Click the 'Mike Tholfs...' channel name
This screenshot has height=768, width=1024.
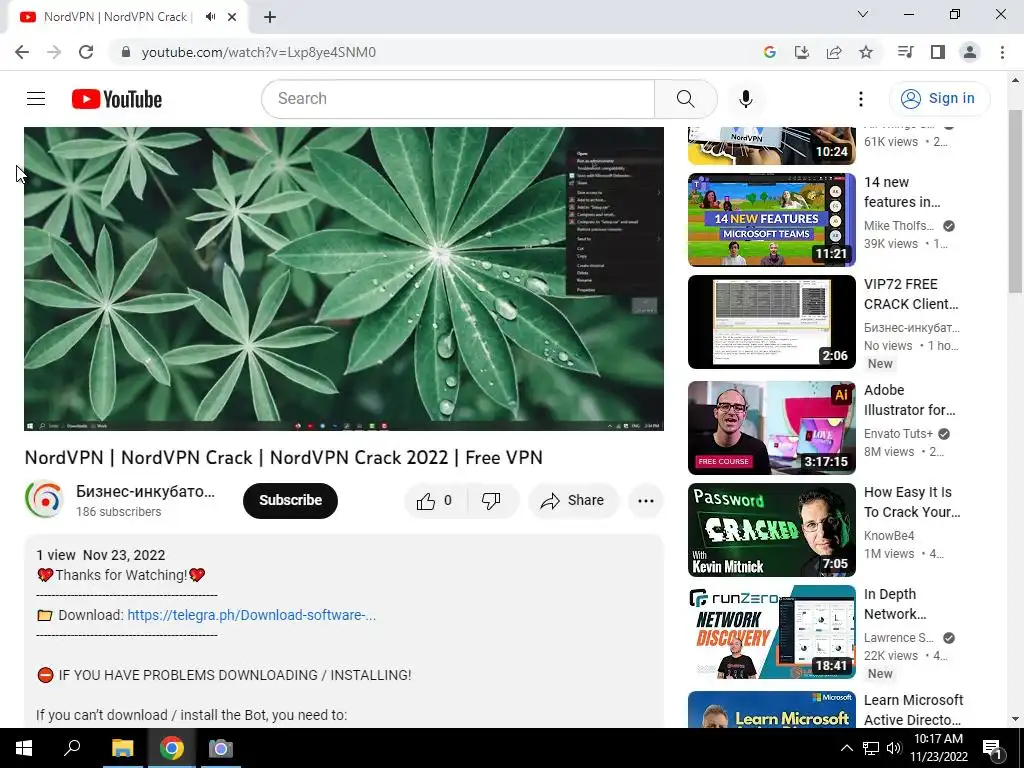point(899,226)
